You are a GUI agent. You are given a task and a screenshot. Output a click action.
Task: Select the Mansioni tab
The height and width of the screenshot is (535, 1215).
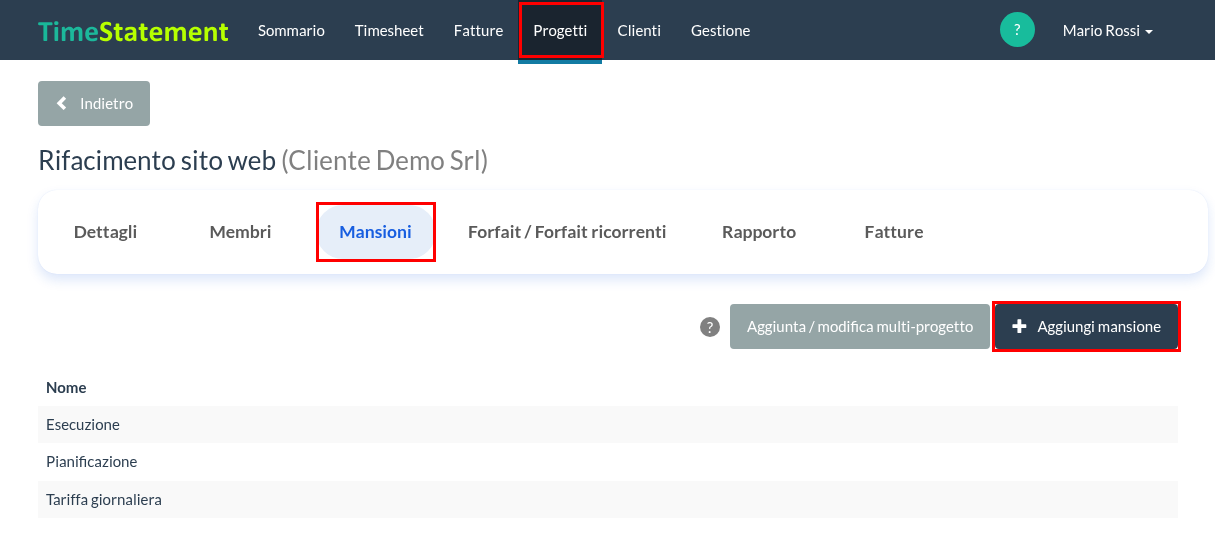[x=376, y=232]
